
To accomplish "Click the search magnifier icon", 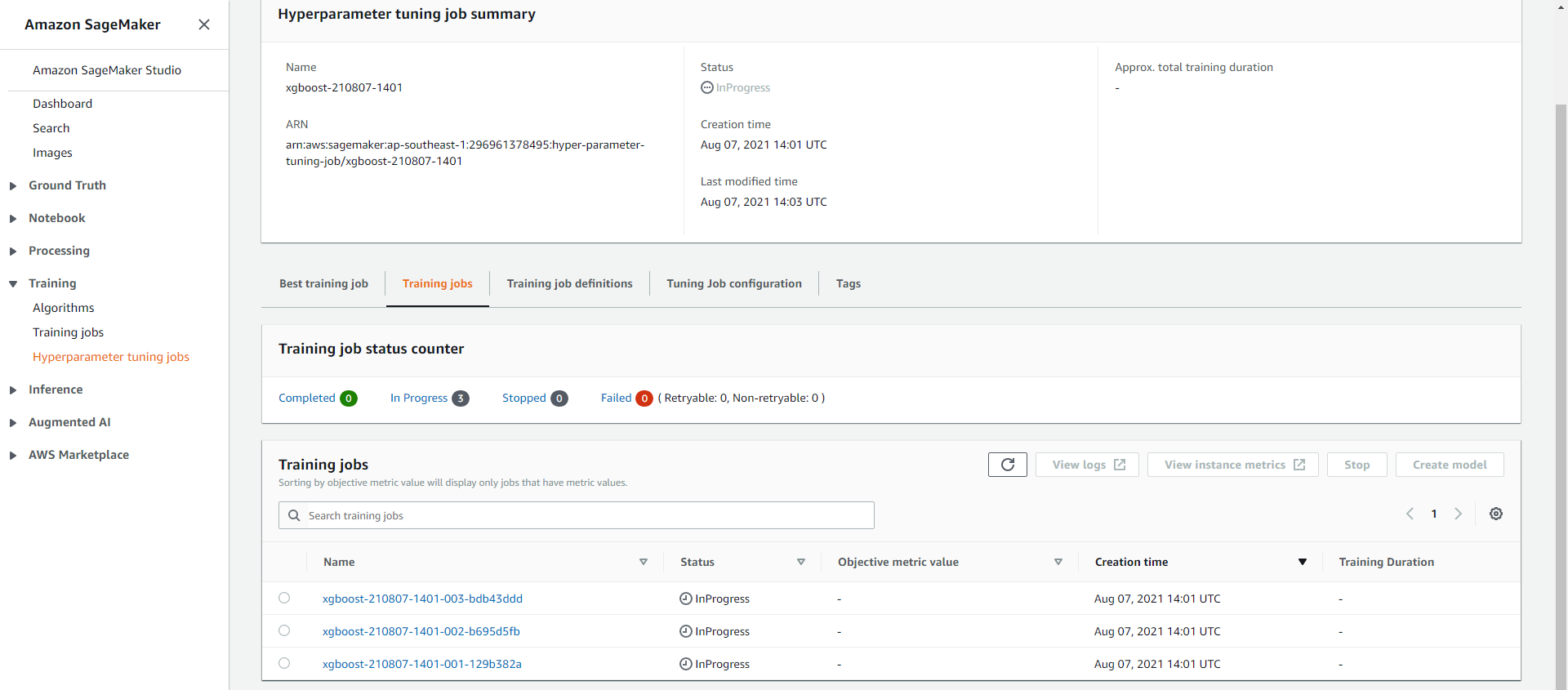I will pyautogui.click(x=294, y=515).
